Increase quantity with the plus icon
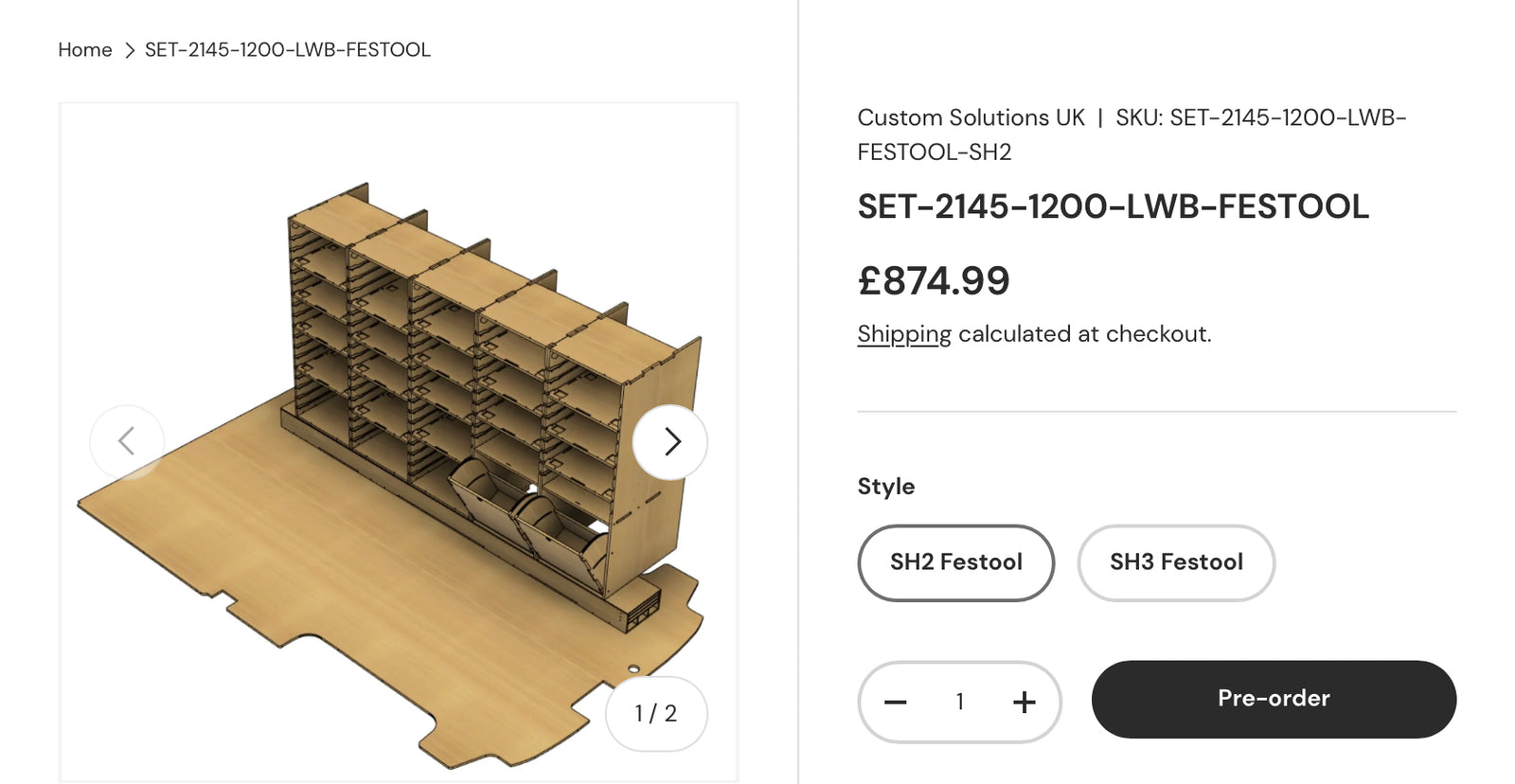This screenshot has width=1515, height=784. pyautogui.click(x=1024, y=702)
